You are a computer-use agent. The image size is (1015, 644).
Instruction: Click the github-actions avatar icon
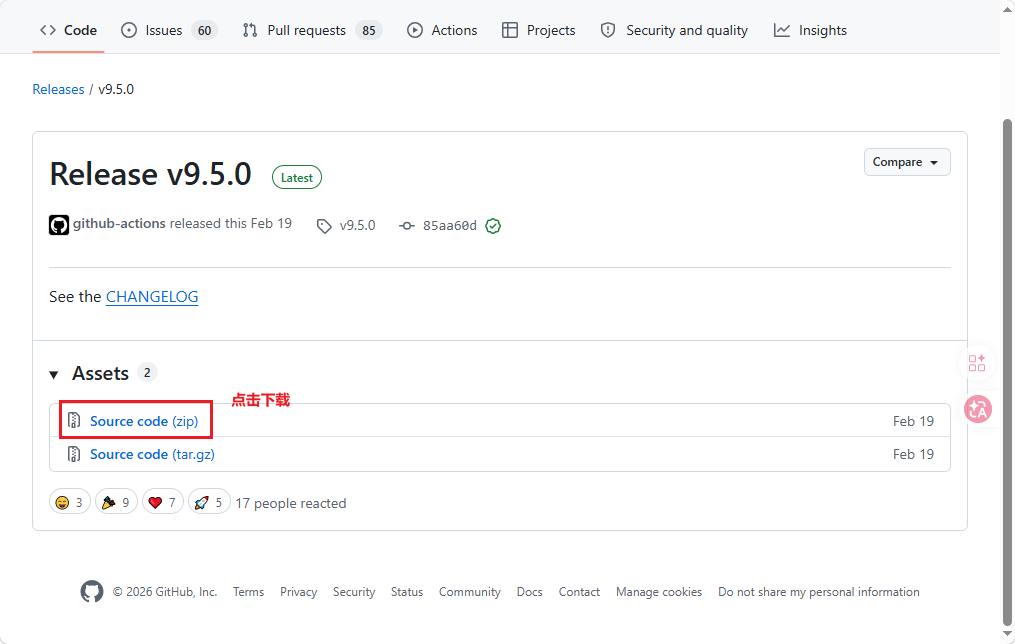pyautogui.click(x=59, y=225)
